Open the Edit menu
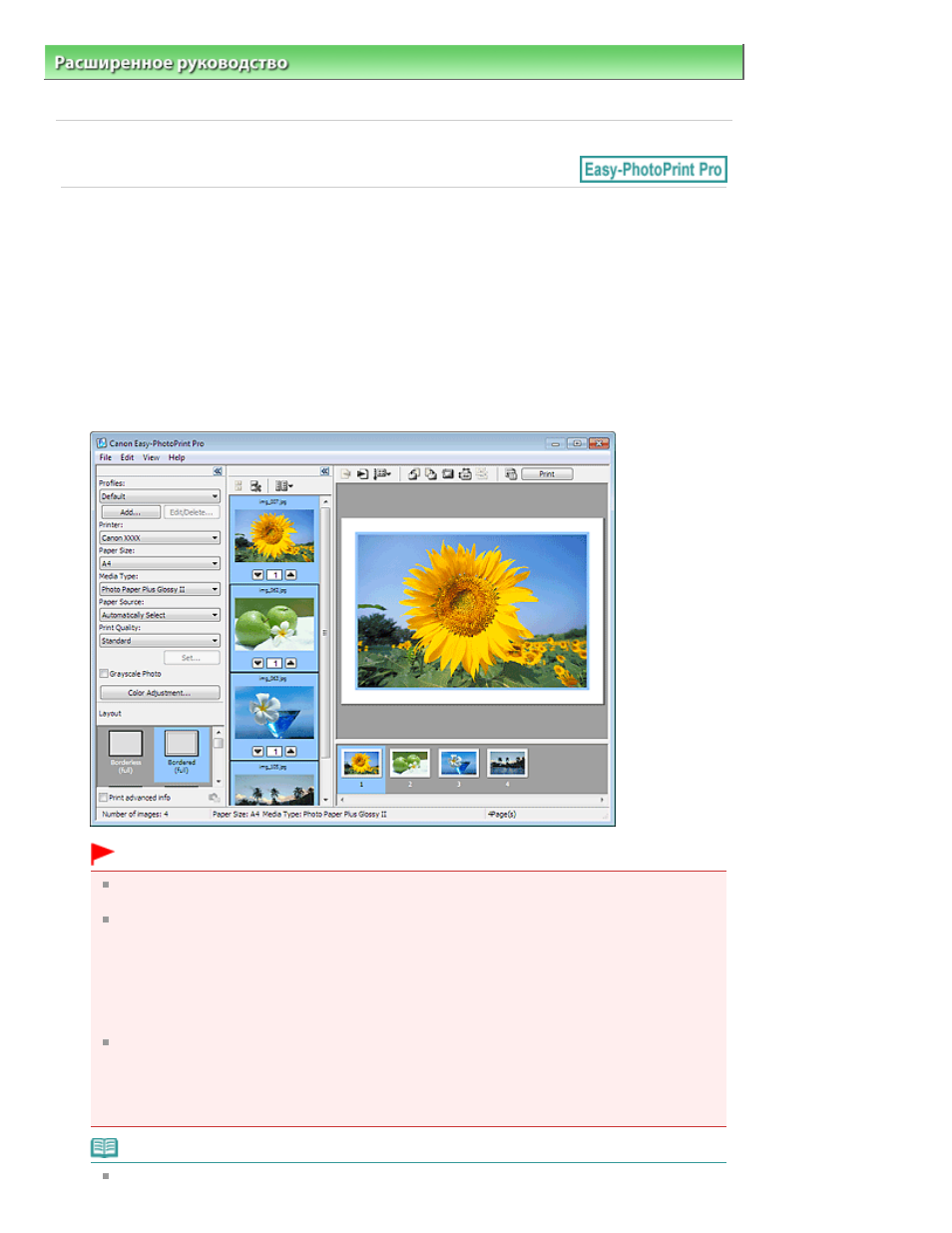 pyautogui.click(x=128, y=457)
